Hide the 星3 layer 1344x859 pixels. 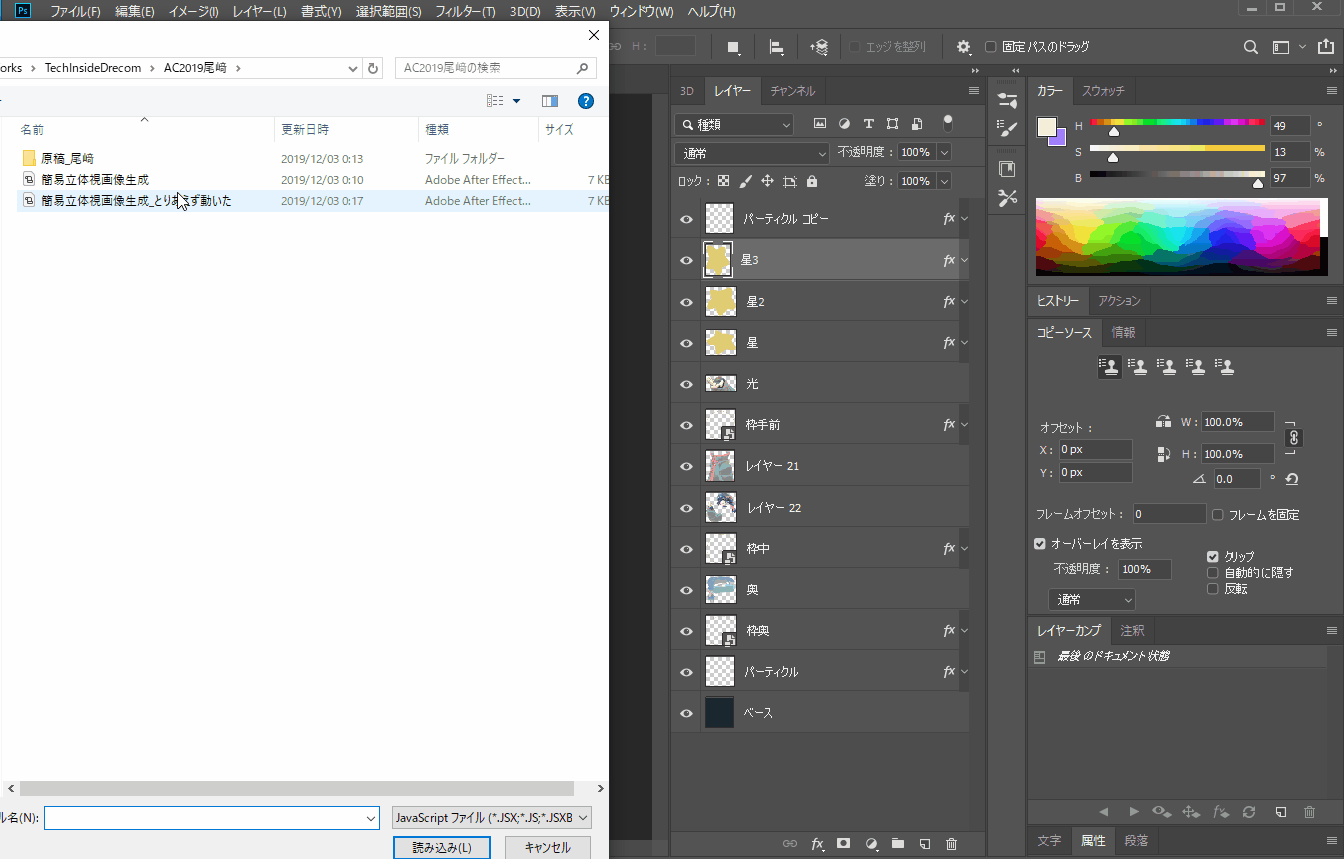(686, 261)
